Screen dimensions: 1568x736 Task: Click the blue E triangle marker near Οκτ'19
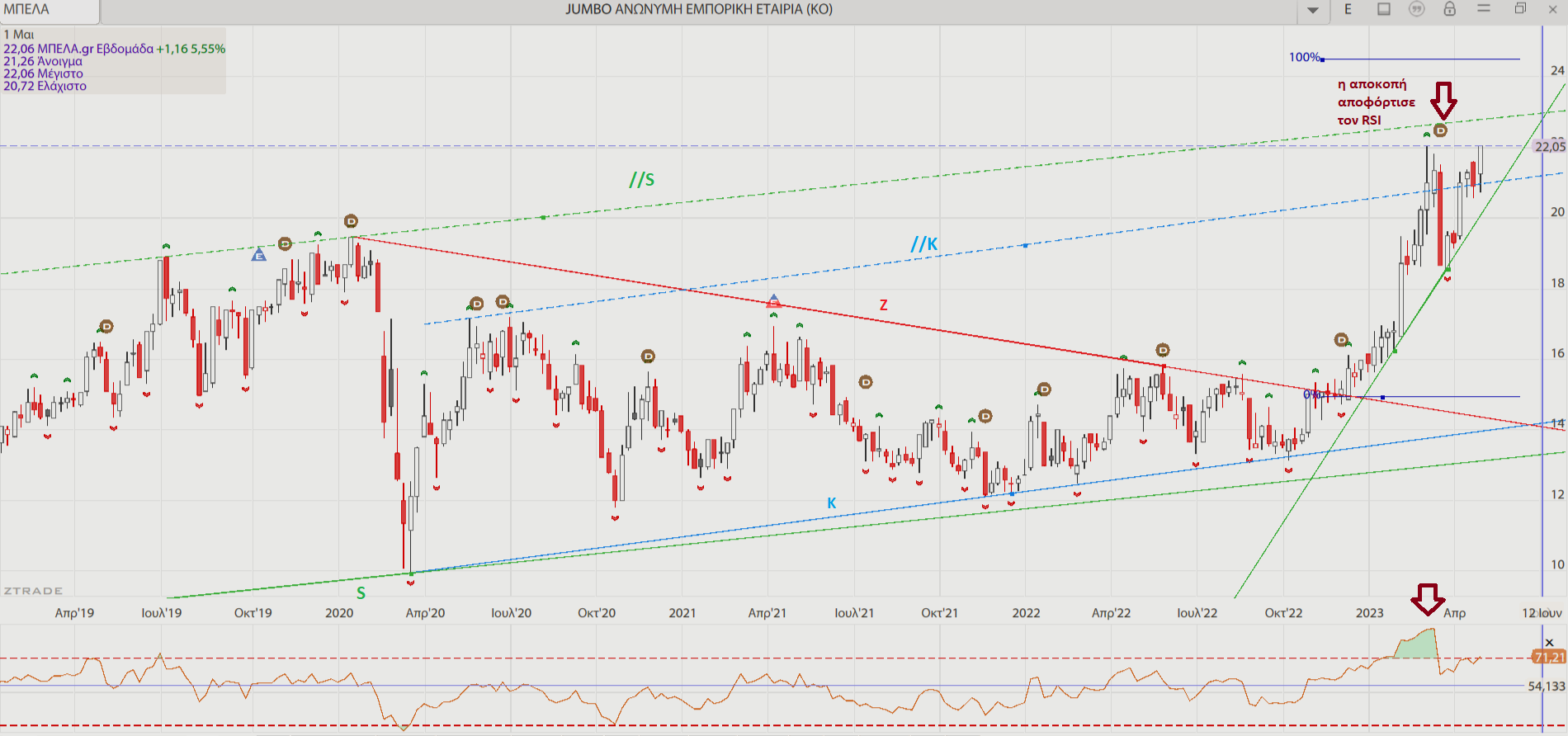tap(258, 255)
